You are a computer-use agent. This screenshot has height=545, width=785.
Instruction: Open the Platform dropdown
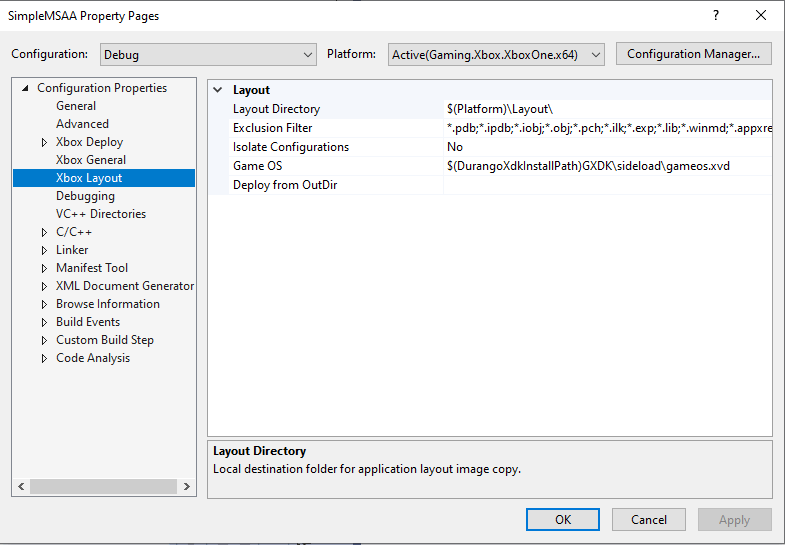point(496,55)
